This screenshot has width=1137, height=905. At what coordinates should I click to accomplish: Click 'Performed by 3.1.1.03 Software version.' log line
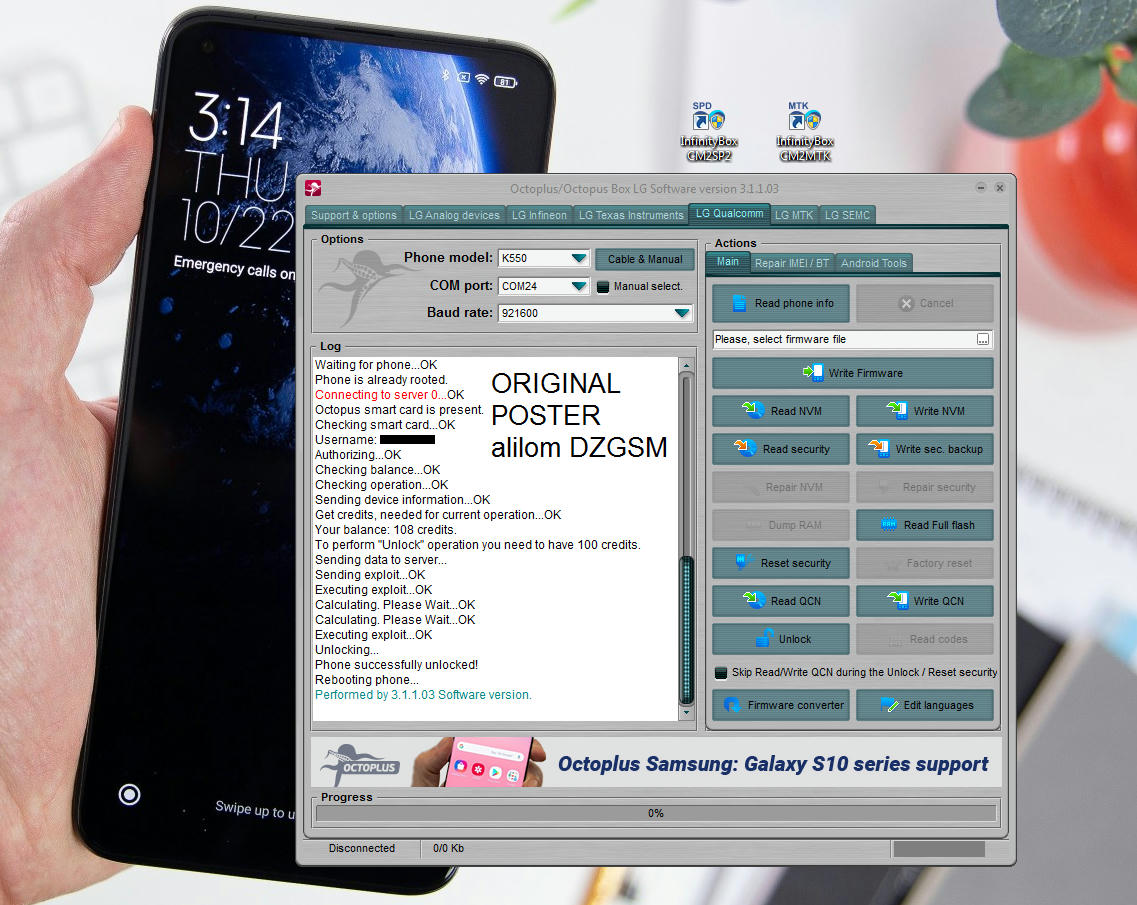(423, 695)
